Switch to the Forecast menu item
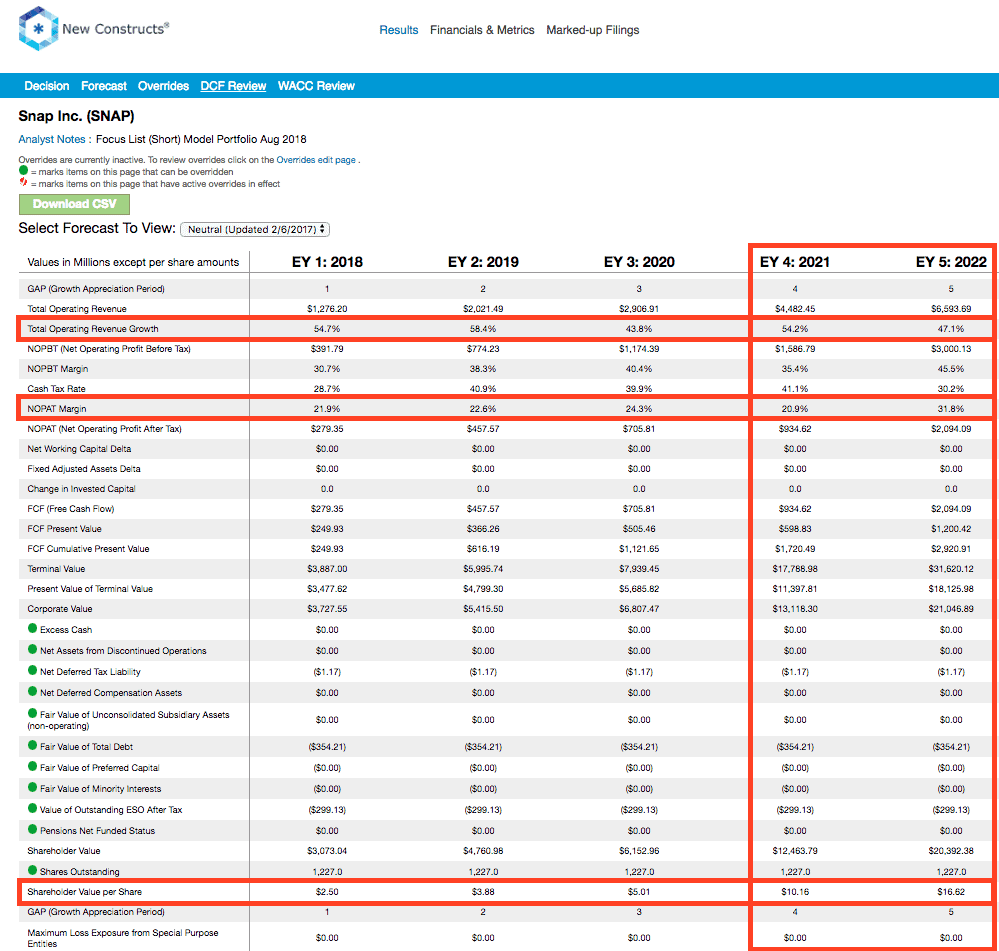Screen dimensions: 999x951 pyautogui.click(x=104, y=86)
